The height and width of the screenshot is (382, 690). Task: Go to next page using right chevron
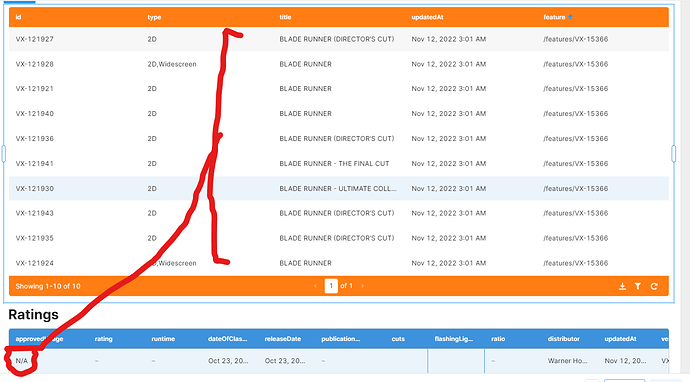point(362,286)
